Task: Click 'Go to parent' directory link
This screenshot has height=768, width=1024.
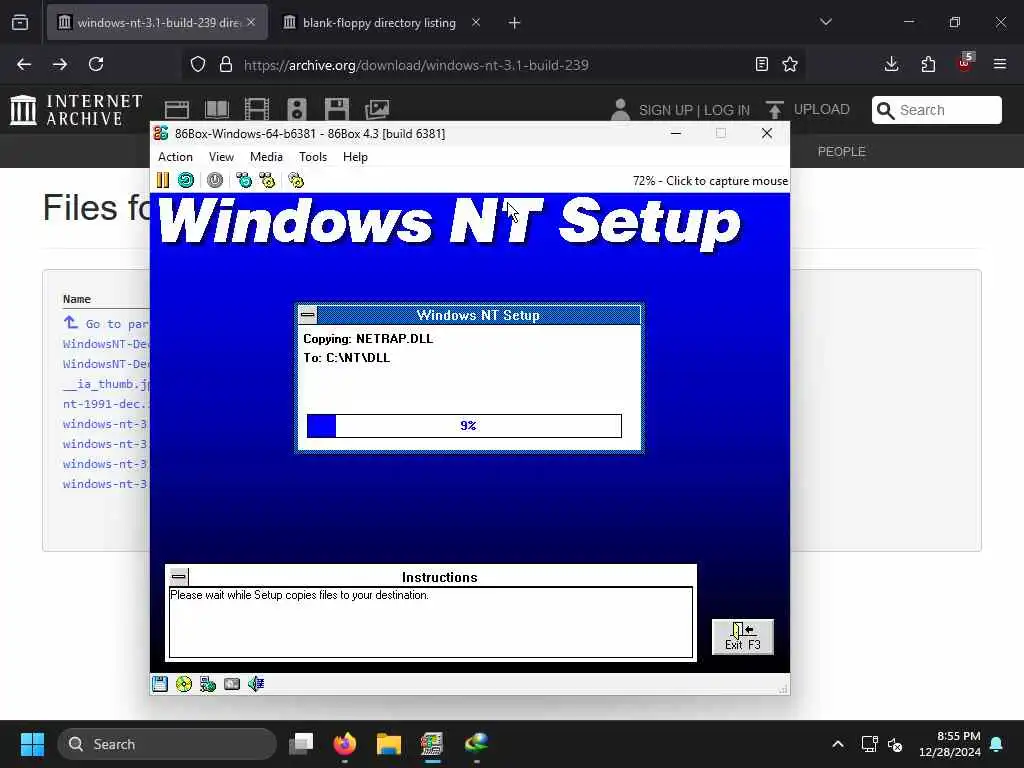Action: click(x=106, y=323)
